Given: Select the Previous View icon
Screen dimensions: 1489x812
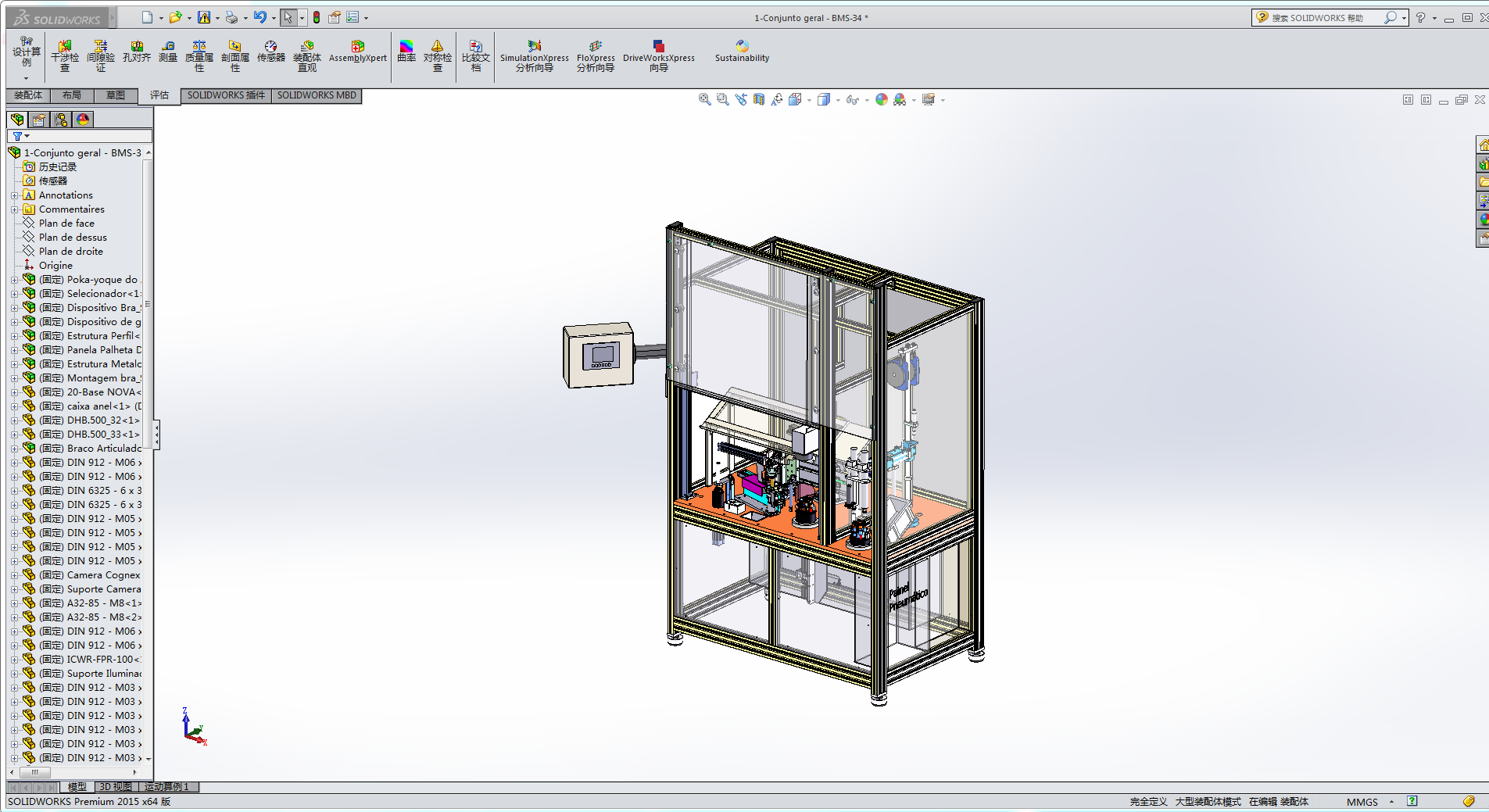Looking at the screenshot, I should (740, 99).
